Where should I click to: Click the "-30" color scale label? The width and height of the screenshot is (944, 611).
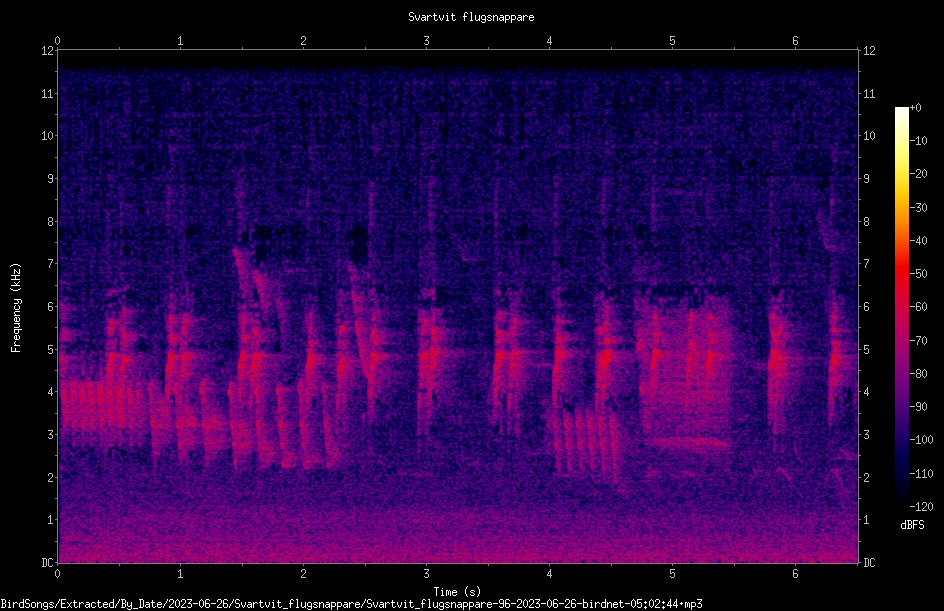(x=918, y=208)
